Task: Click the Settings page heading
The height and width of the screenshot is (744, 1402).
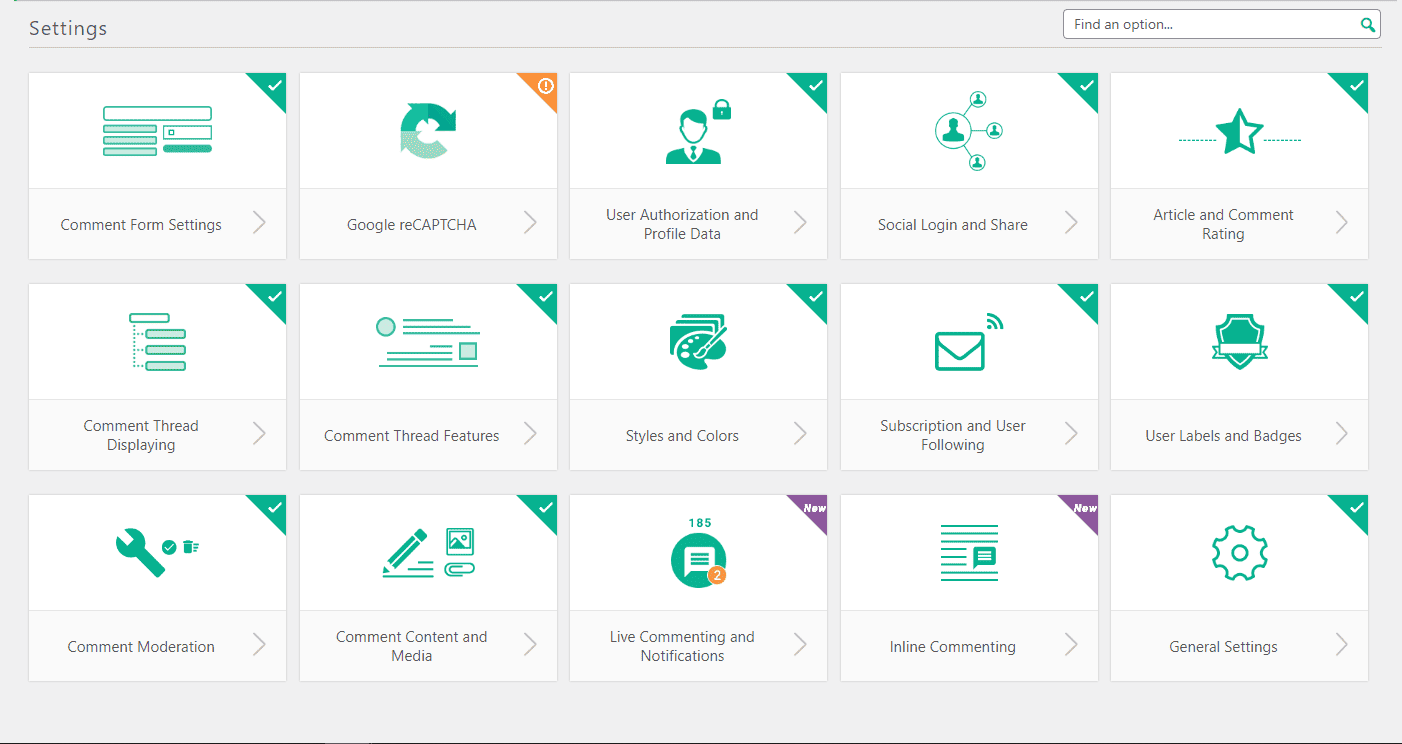Action: pos(68,28)
